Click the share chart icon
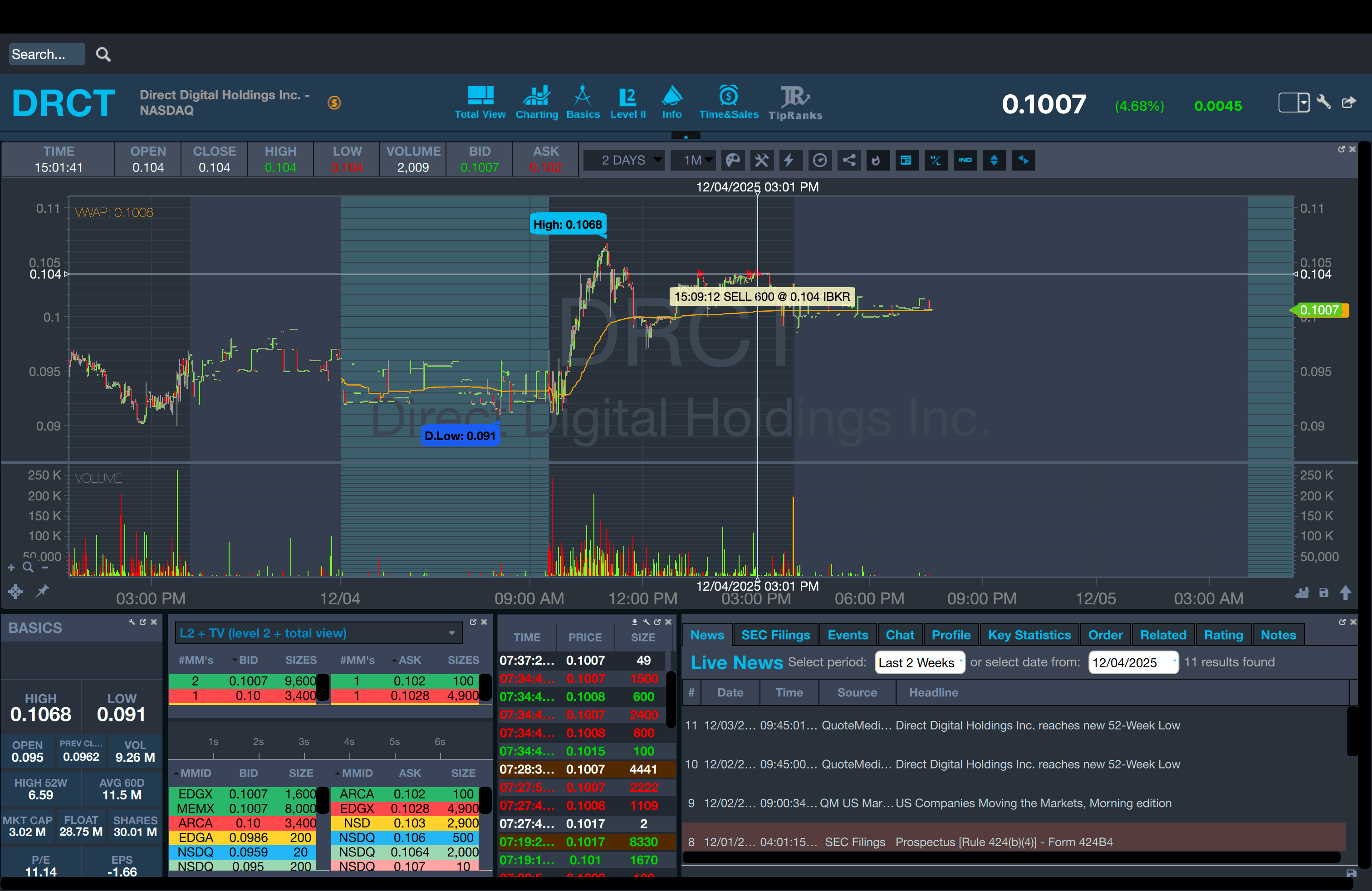Screen dimensions: 1372x891 pyautogui.click(x=848, y=160)
